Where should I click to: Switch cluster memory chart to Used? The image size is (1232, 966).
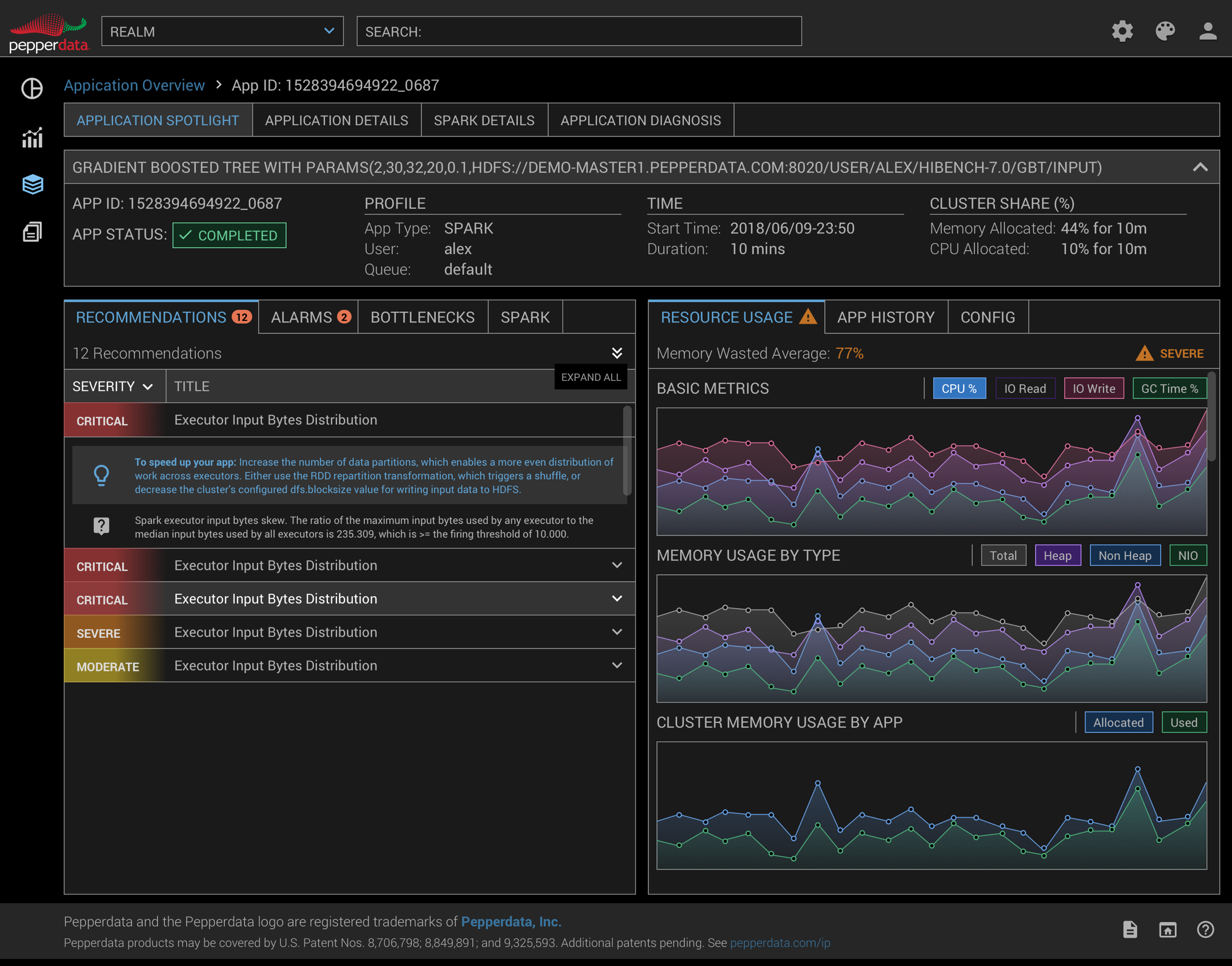tap(1183, 722)
